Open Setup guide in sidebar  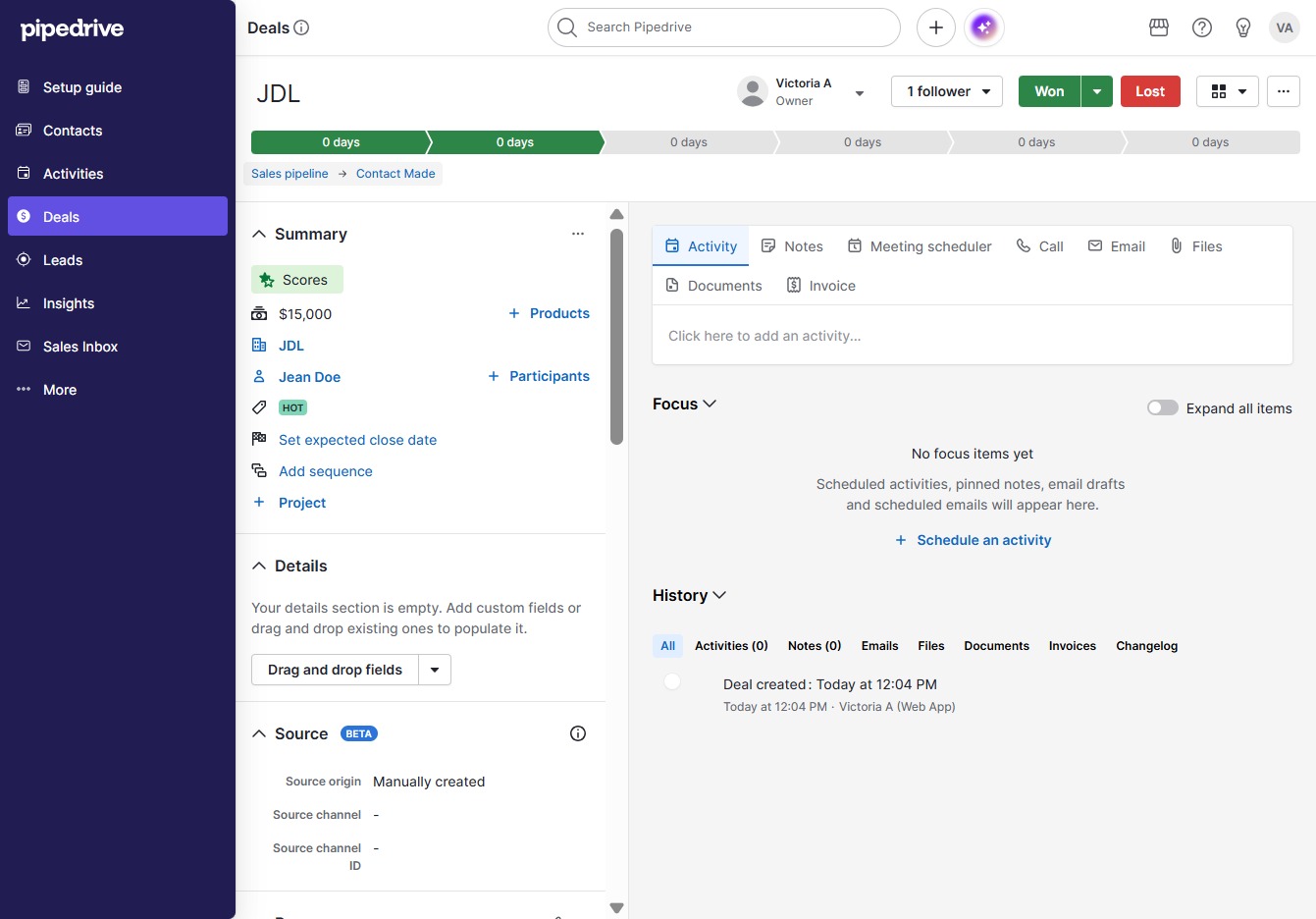(x=118, y=87)
